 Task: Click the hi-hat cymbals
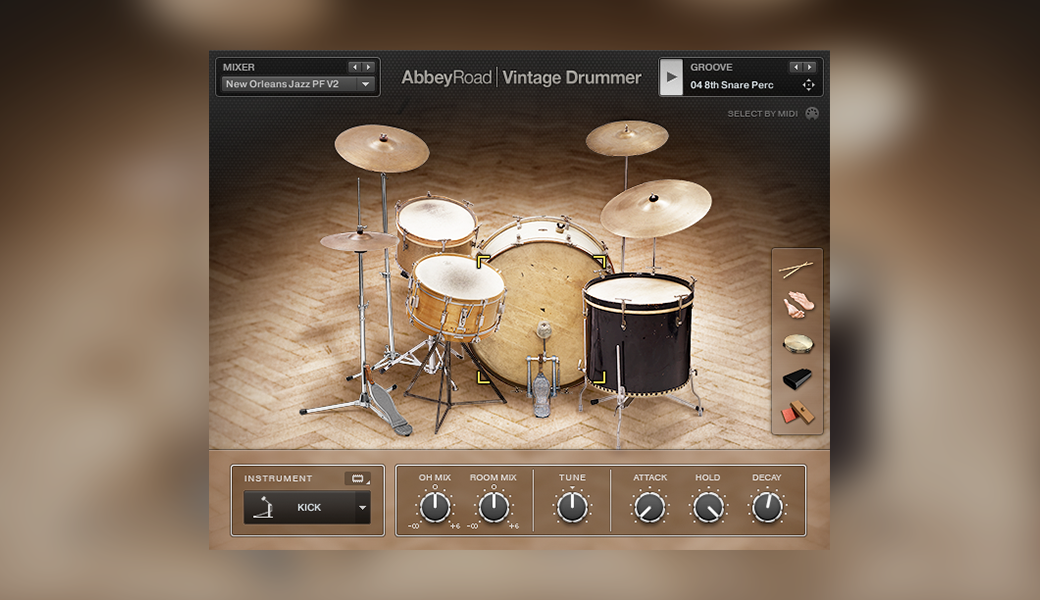(x=359, y=240)
